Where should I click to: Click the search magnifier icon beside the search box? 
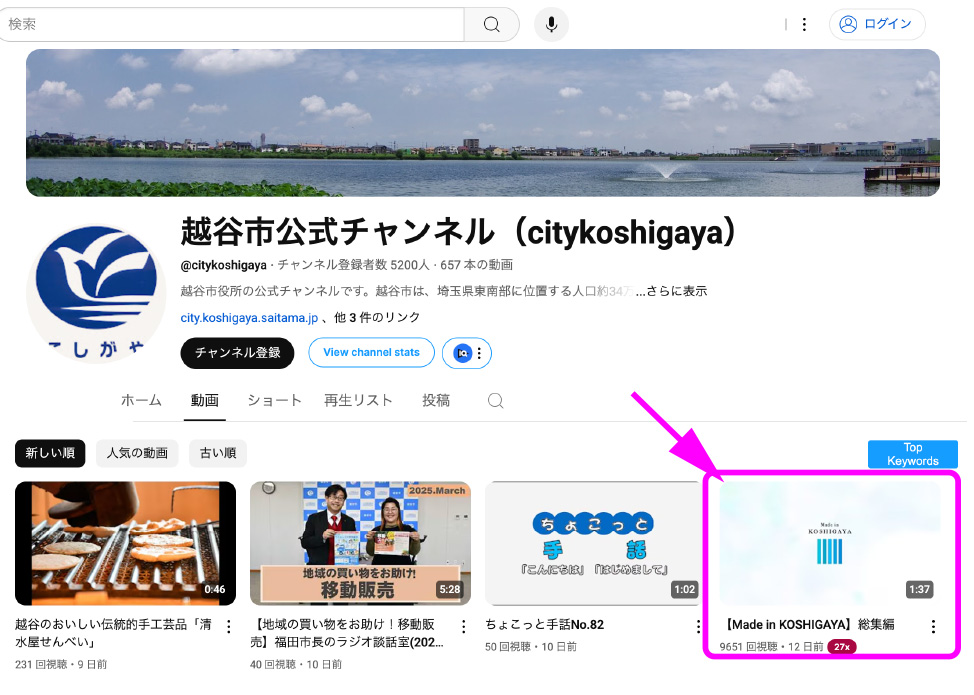coord(491,24)
